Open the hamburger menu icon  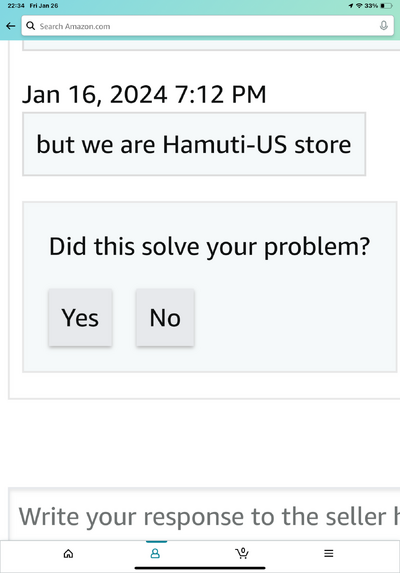click(329, 553)
